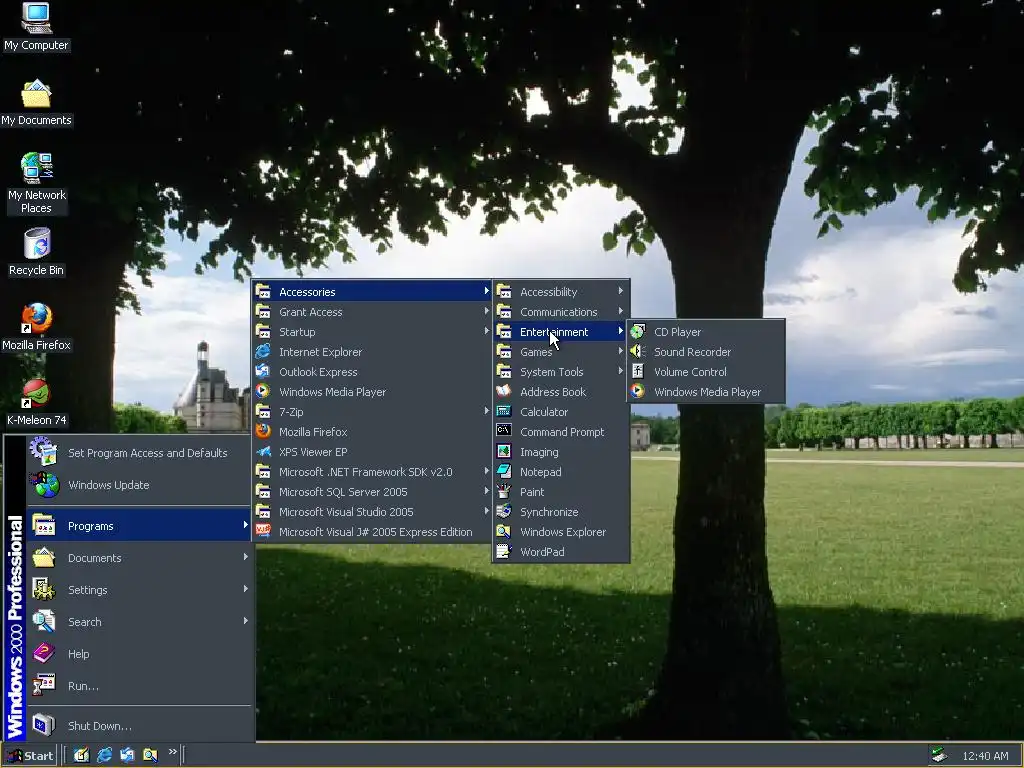Open the Documents start menu item
The height and width of the screenshot is (768, 1024).
coord(139,558)
